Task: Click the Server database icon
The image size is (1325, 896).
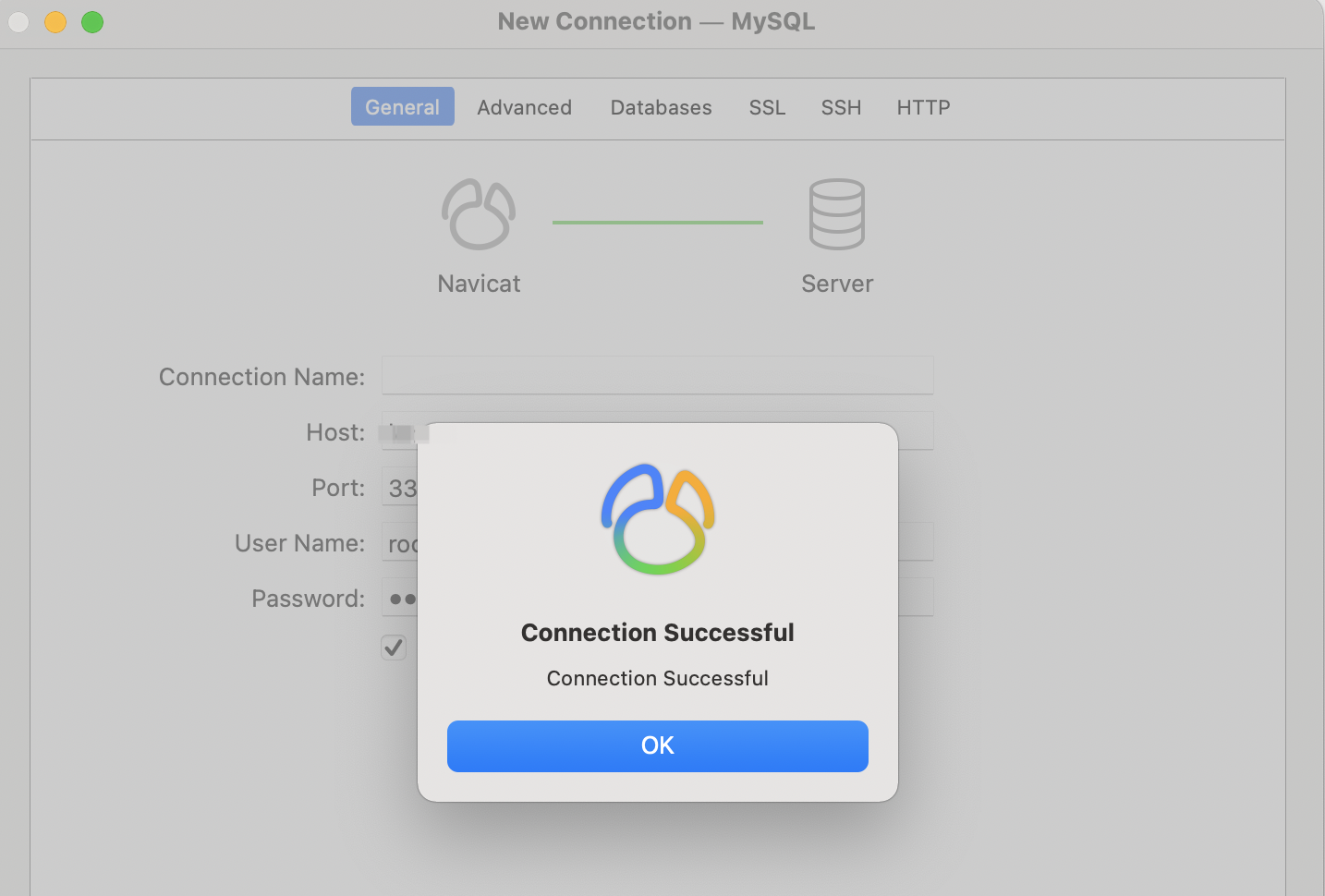Action: [837, 214]
